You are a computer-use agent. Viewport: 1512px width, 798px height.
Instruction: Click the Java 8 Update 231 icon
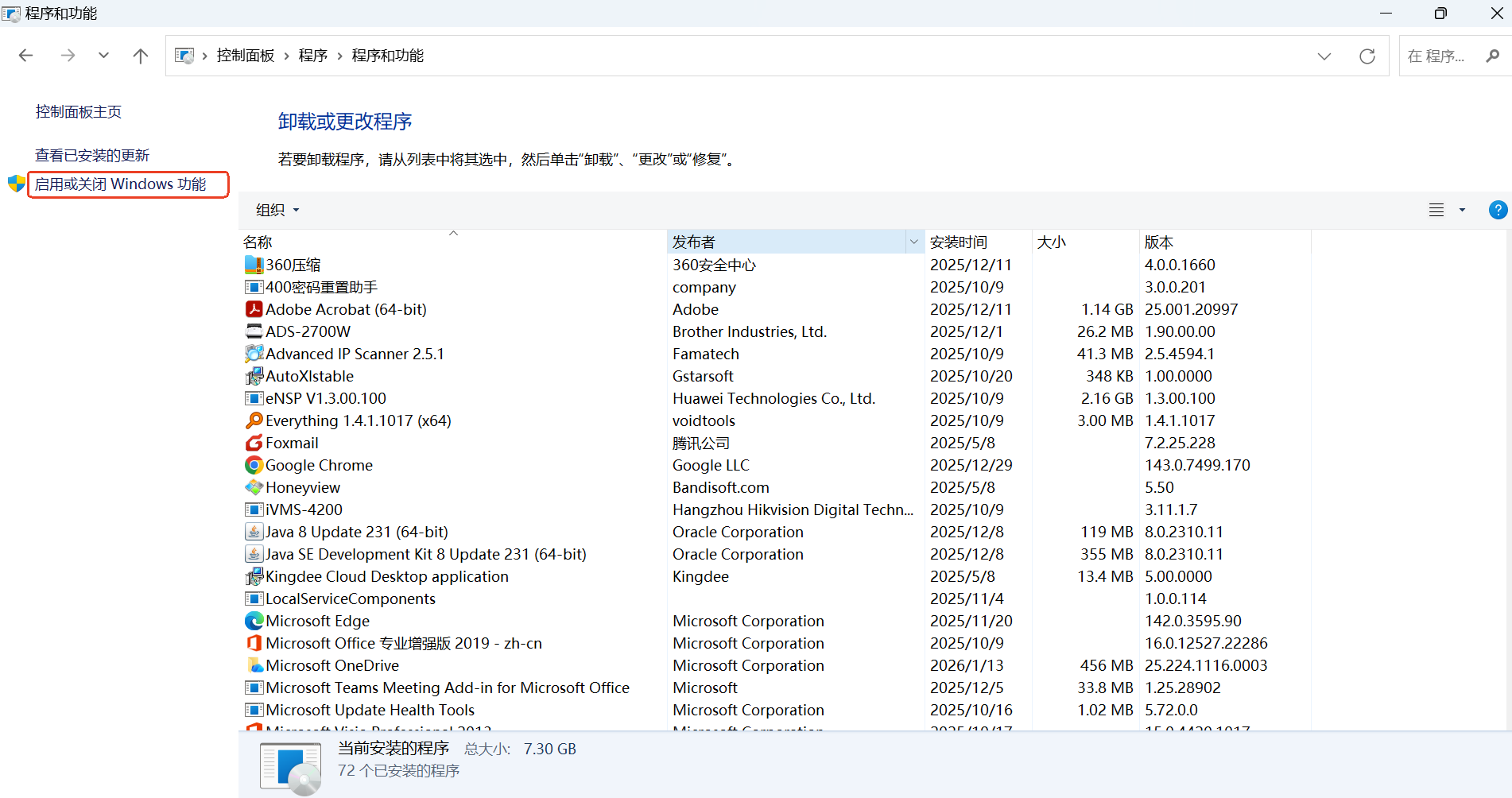[x=254, y=532]
